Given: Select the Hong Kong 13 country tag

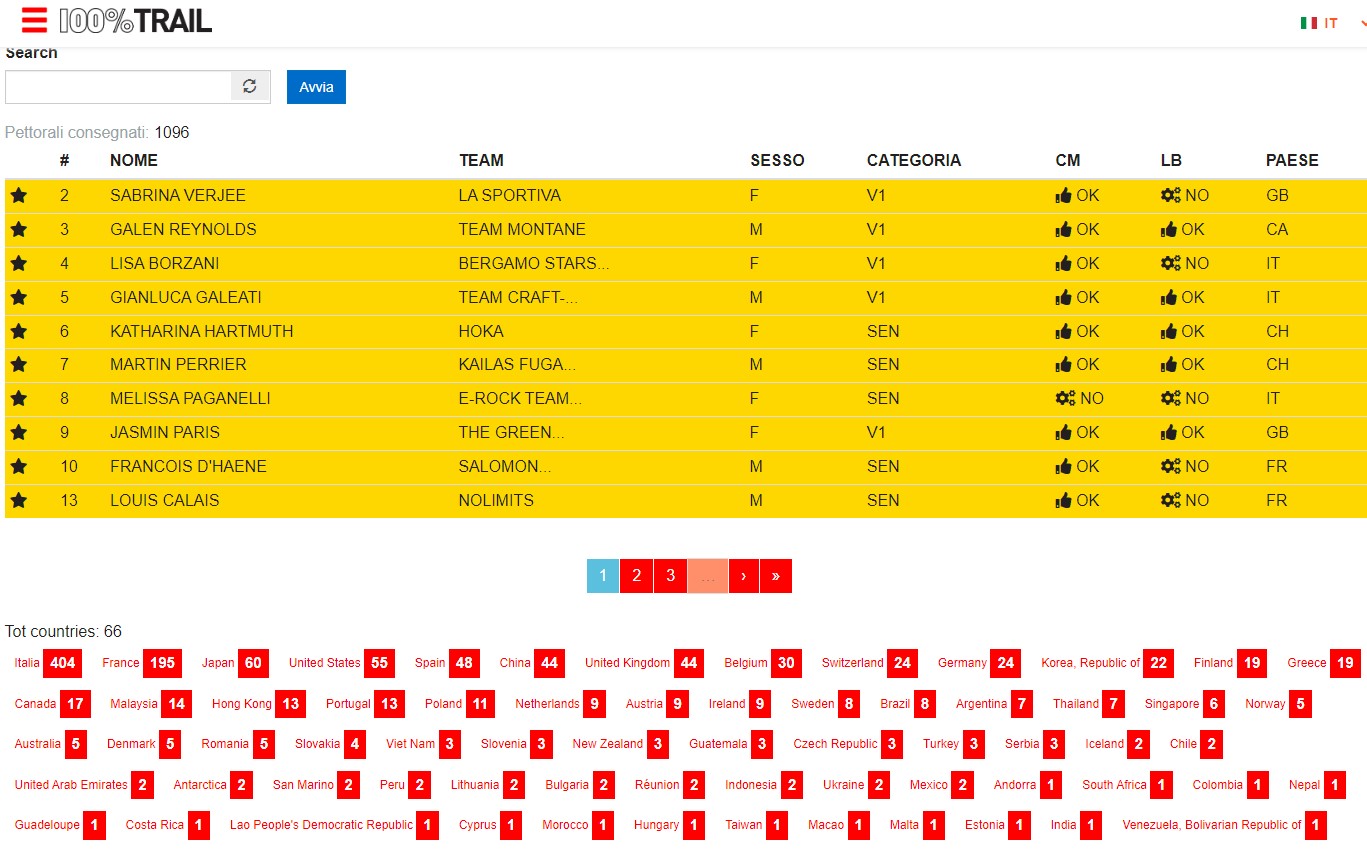Looking at the screenshot, I should pos(258,704).
